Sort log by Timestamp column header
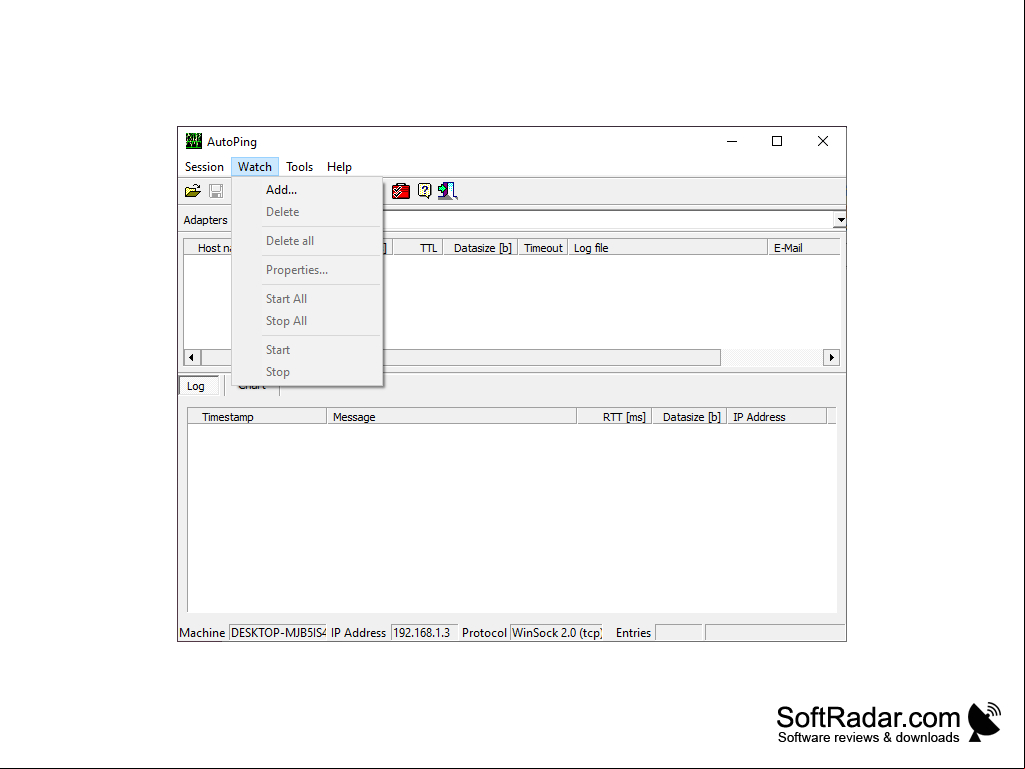 tap(257, 417)
